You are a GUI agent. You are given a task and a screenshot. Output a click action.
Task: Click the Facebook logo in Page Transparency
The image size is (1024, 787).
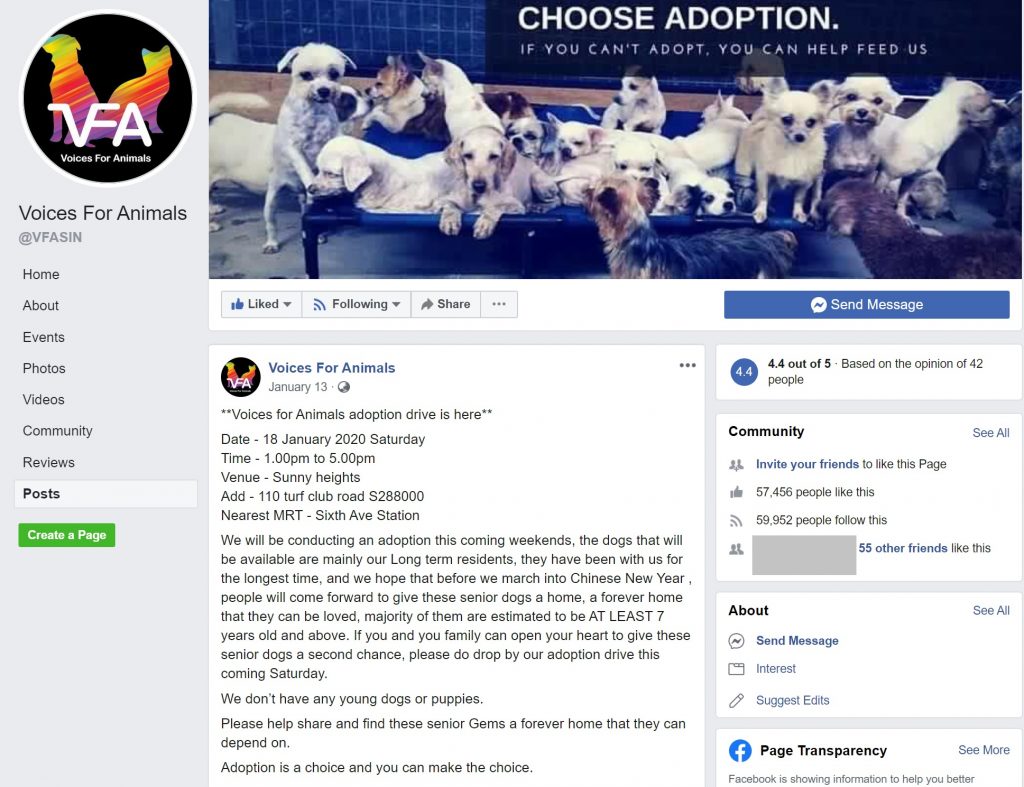click(740, 750)
